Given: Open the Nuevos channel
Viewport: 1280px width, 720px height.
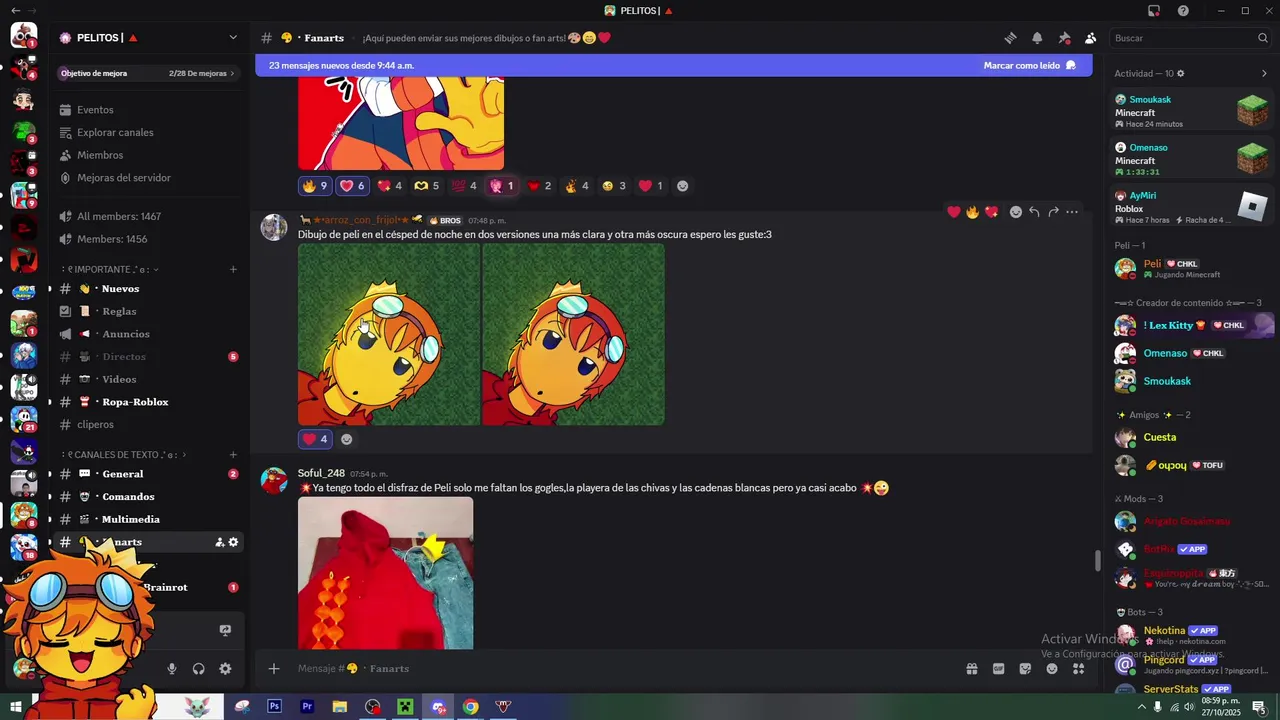Looking at the screenshot, I should point(148,289).
